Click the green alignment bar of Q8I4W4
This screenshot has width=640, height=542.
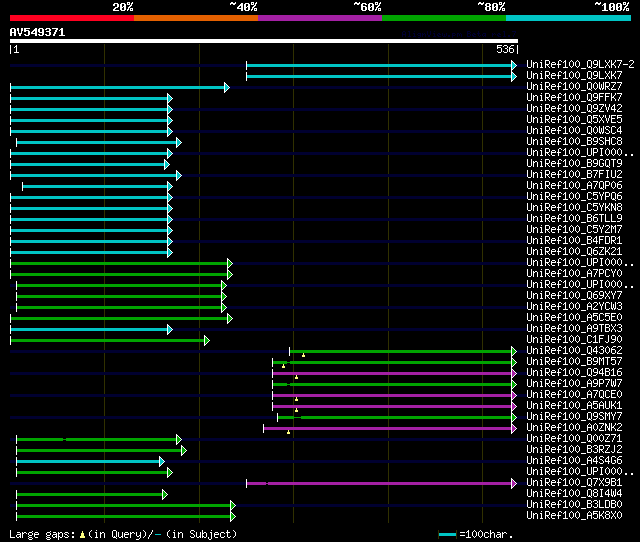click(x=92, y=495)
